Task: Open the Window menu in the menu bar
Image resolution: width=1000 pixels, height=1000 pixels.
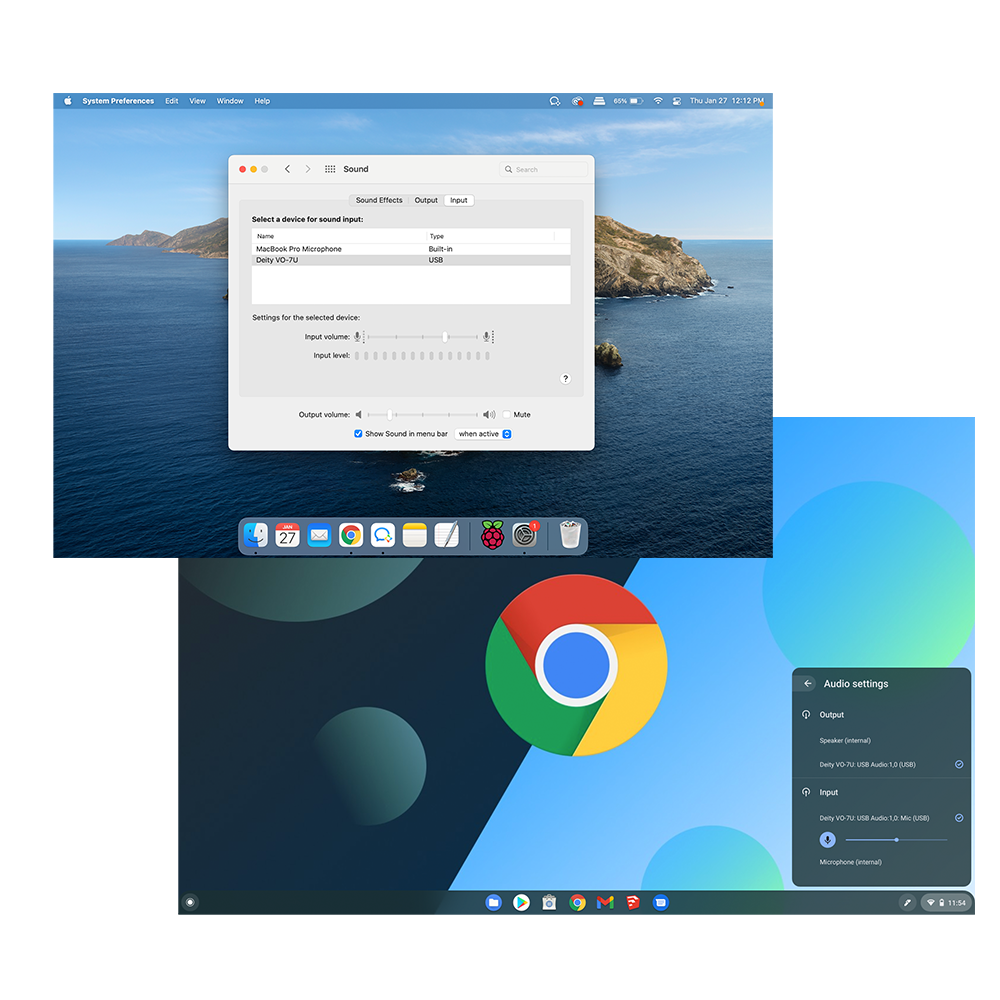Action: pyautogui.click(x=230, y=101)
